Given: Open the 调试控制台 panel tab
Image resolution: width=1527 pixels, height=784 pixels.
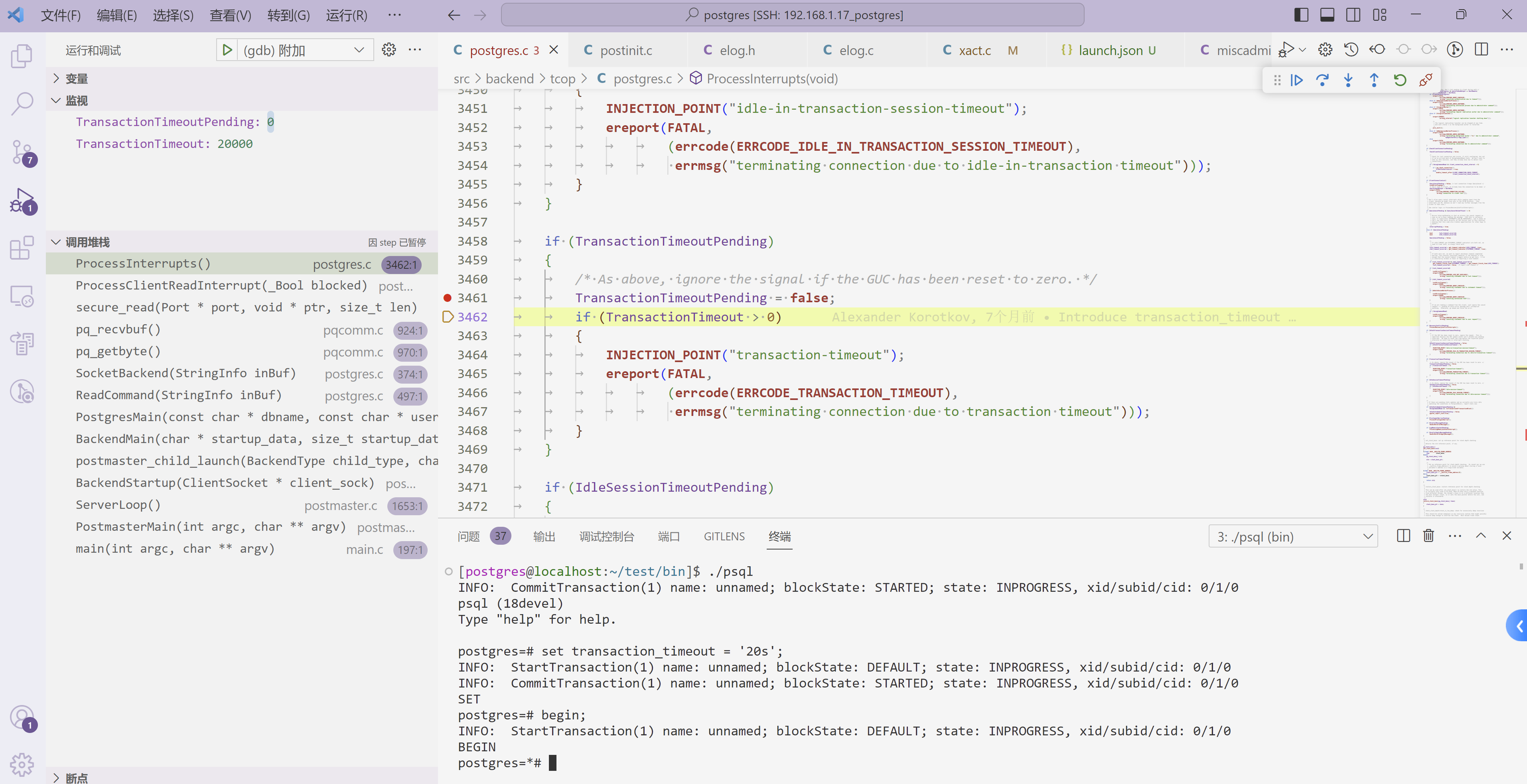Looking at the screenshot, I should coord(606,536).
